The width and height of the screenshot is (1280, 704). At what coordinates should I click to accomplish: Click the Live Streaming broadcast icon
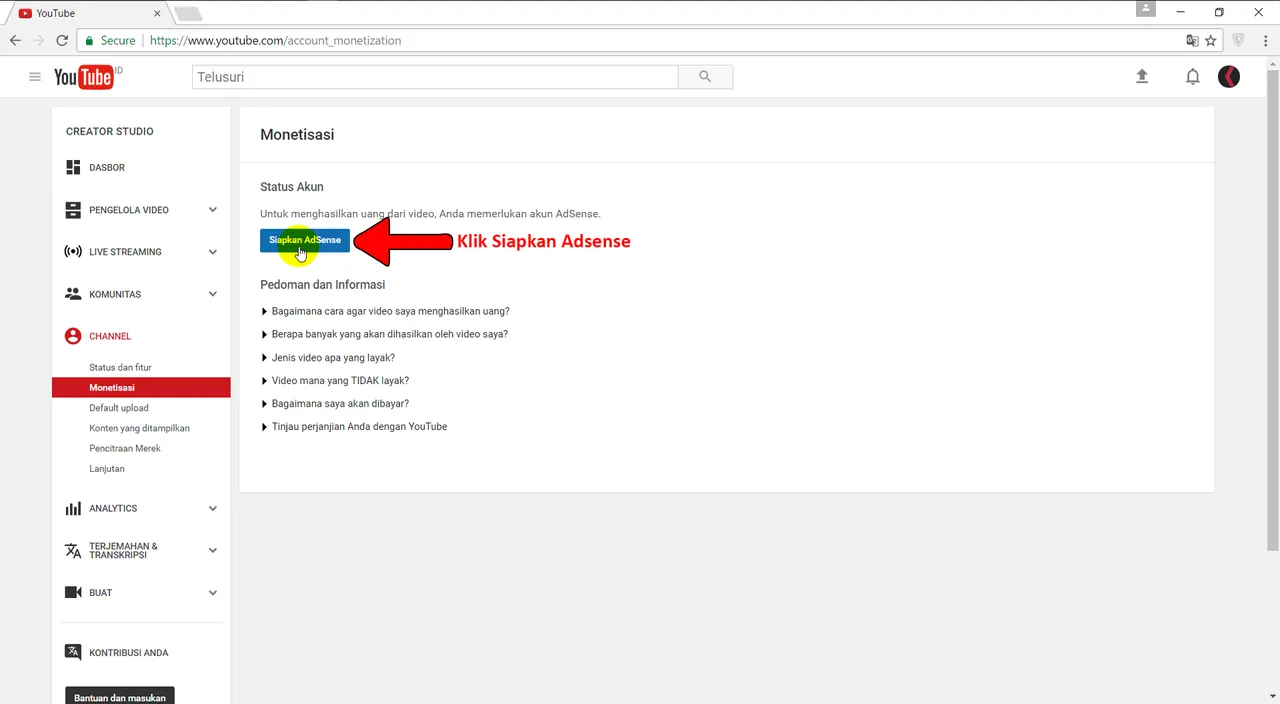pos(73,252)
